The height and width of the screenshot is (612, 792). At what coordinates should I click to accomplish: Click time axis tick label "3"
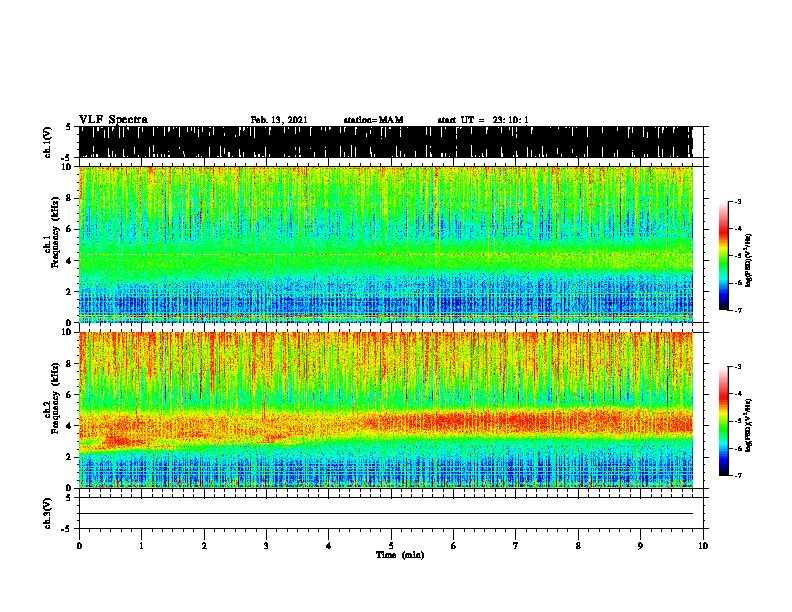(266, 546)
